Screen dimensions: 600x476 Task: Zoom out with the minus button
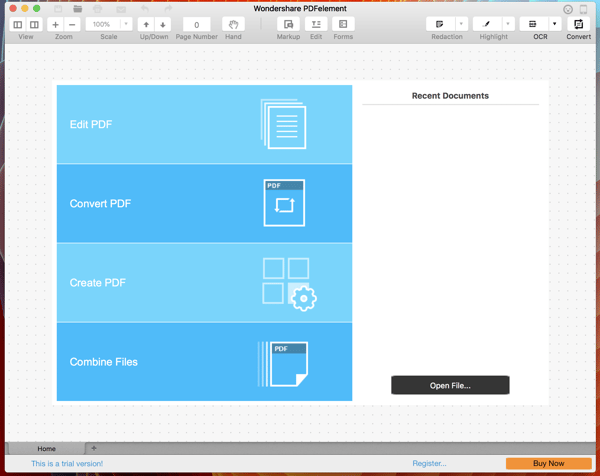pyautogui.click(x=72, y=24)
